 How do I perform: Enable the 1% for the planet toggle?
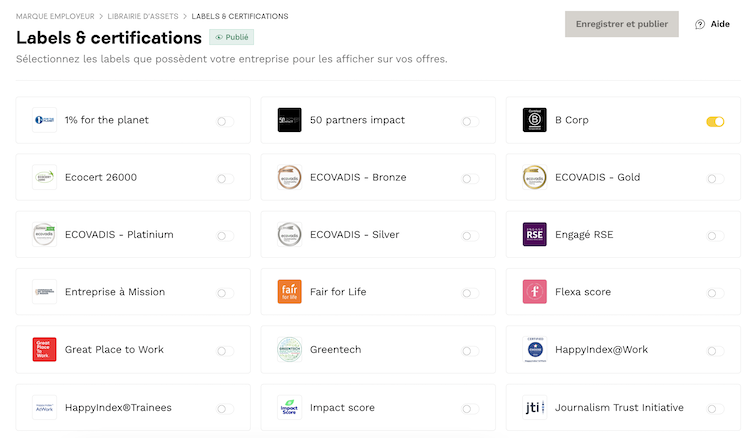(225, 121)
